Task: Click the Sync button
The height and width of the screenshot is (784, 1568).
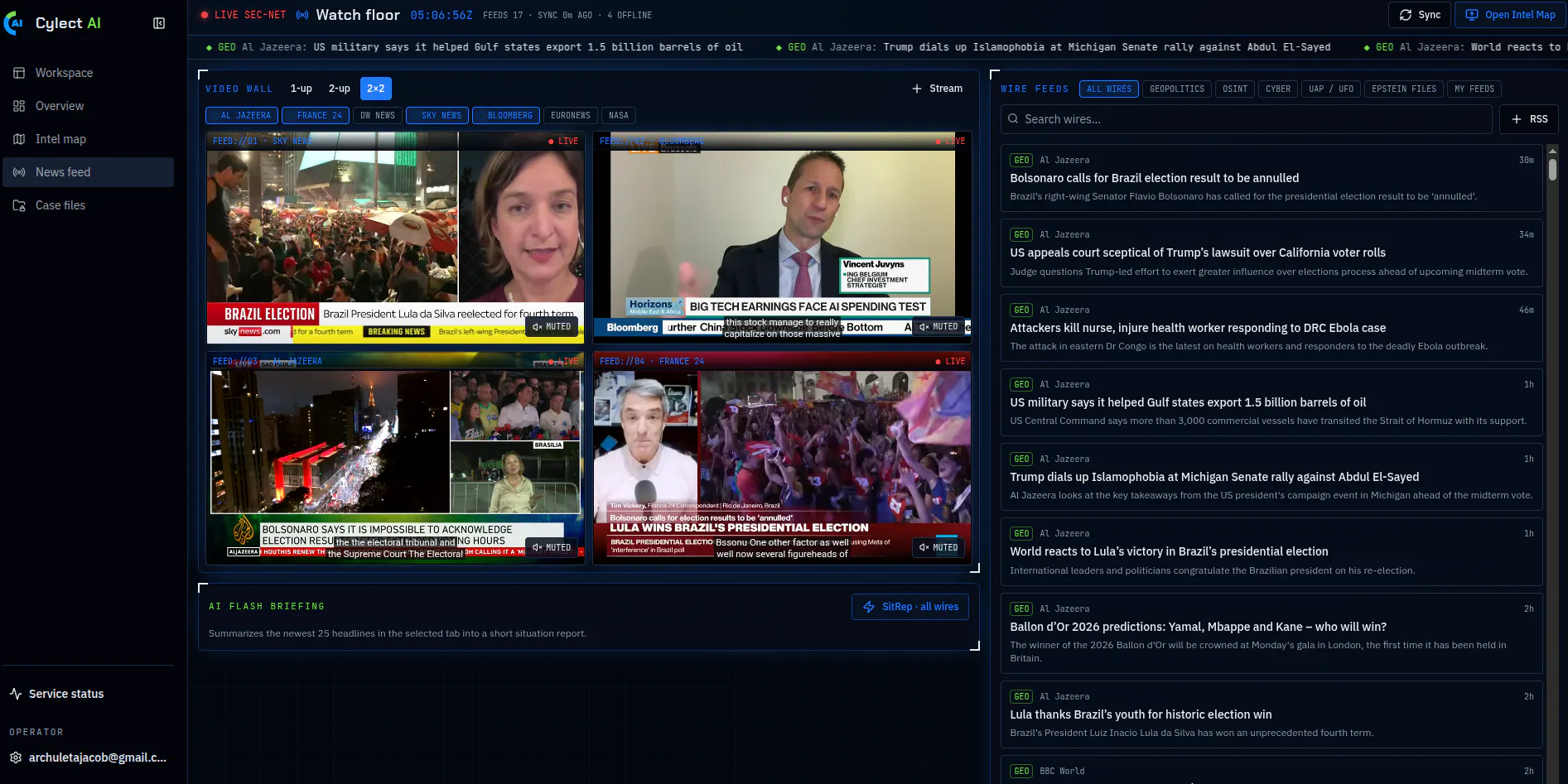Action: tap(1420, 15)
